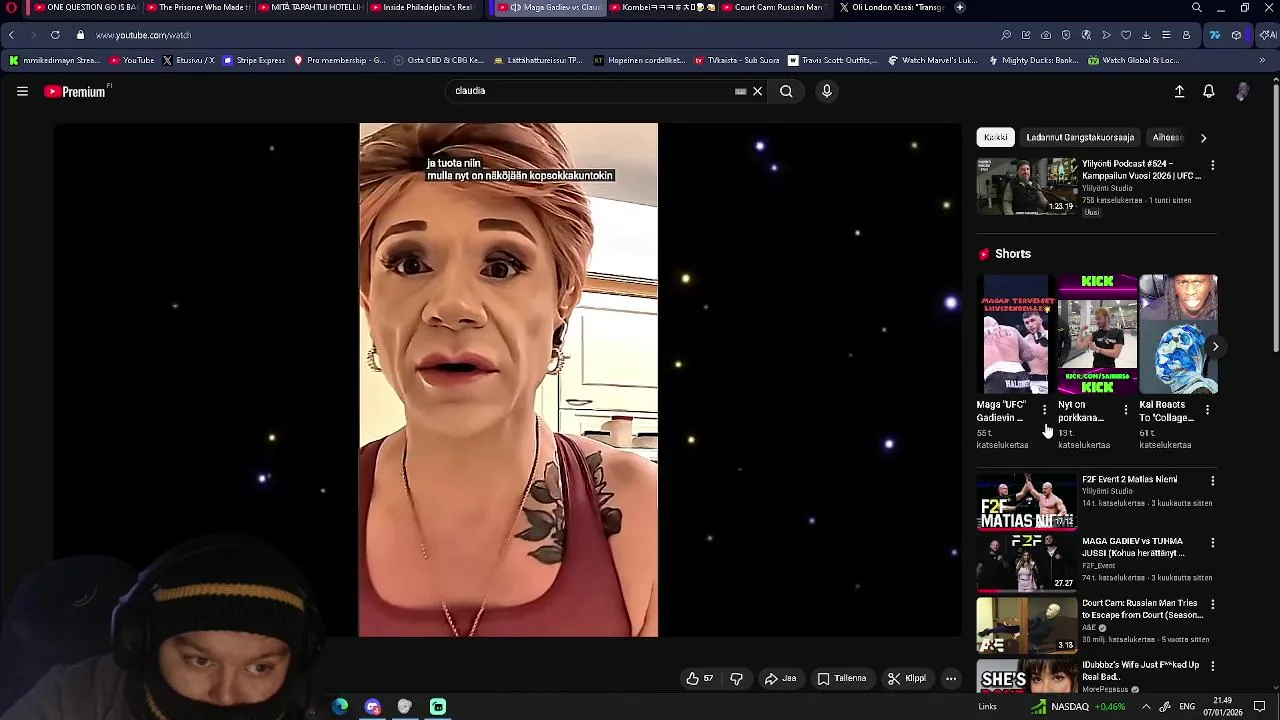Select the Kaikki filter chip
Viewport: 1280px width, 720px height.
click(995, 137)
